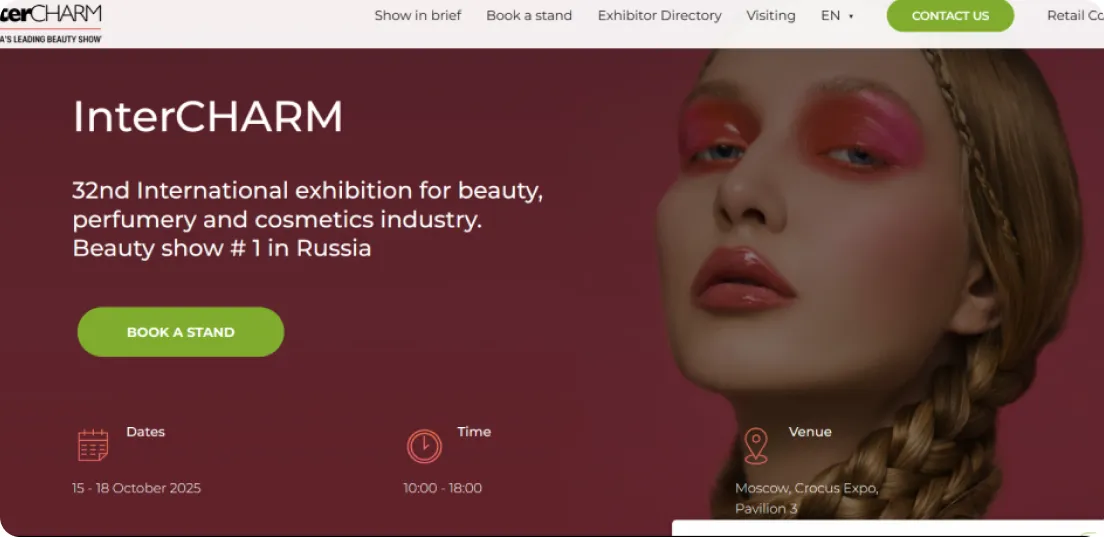Click the location pin icon beside Venue

(x=755, y=446)
